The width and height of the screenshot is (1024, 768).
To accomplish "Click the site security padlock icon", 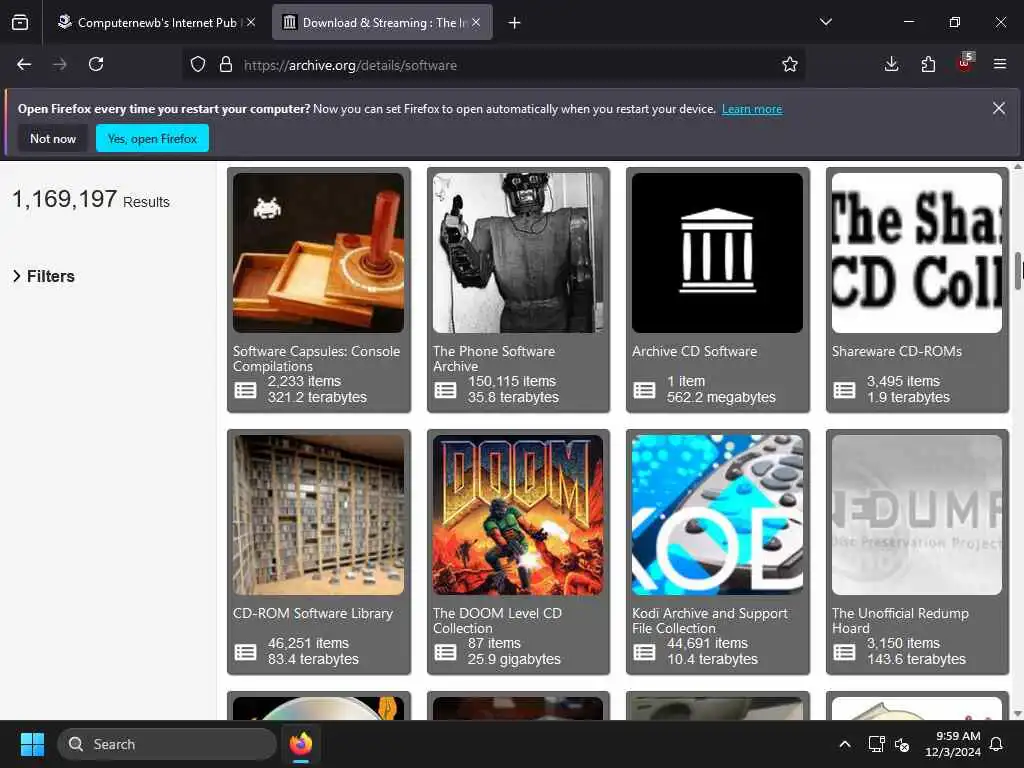I will pos(226,64).
